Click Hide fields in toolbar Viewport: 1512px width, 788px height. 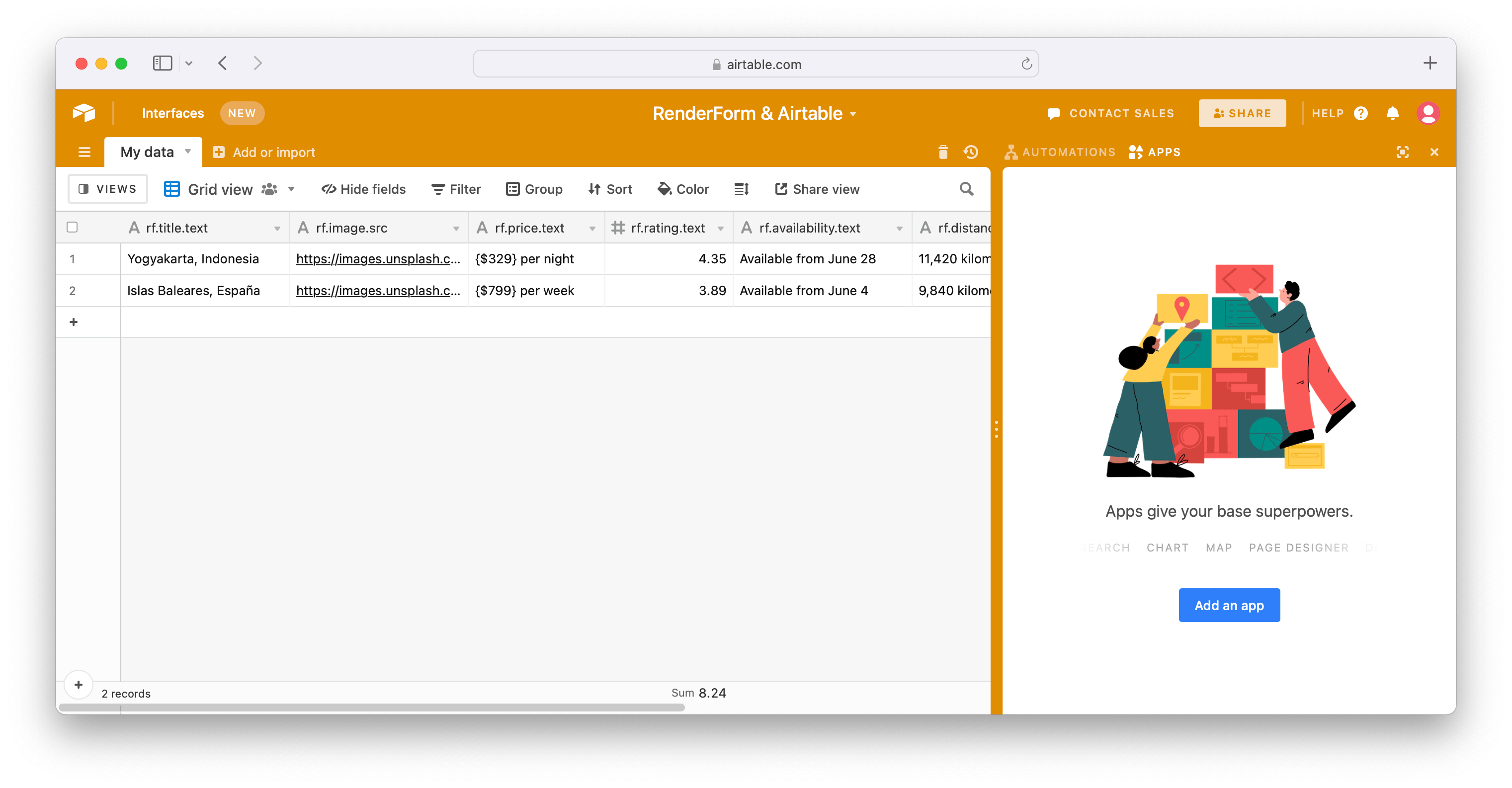click(363, 189)
